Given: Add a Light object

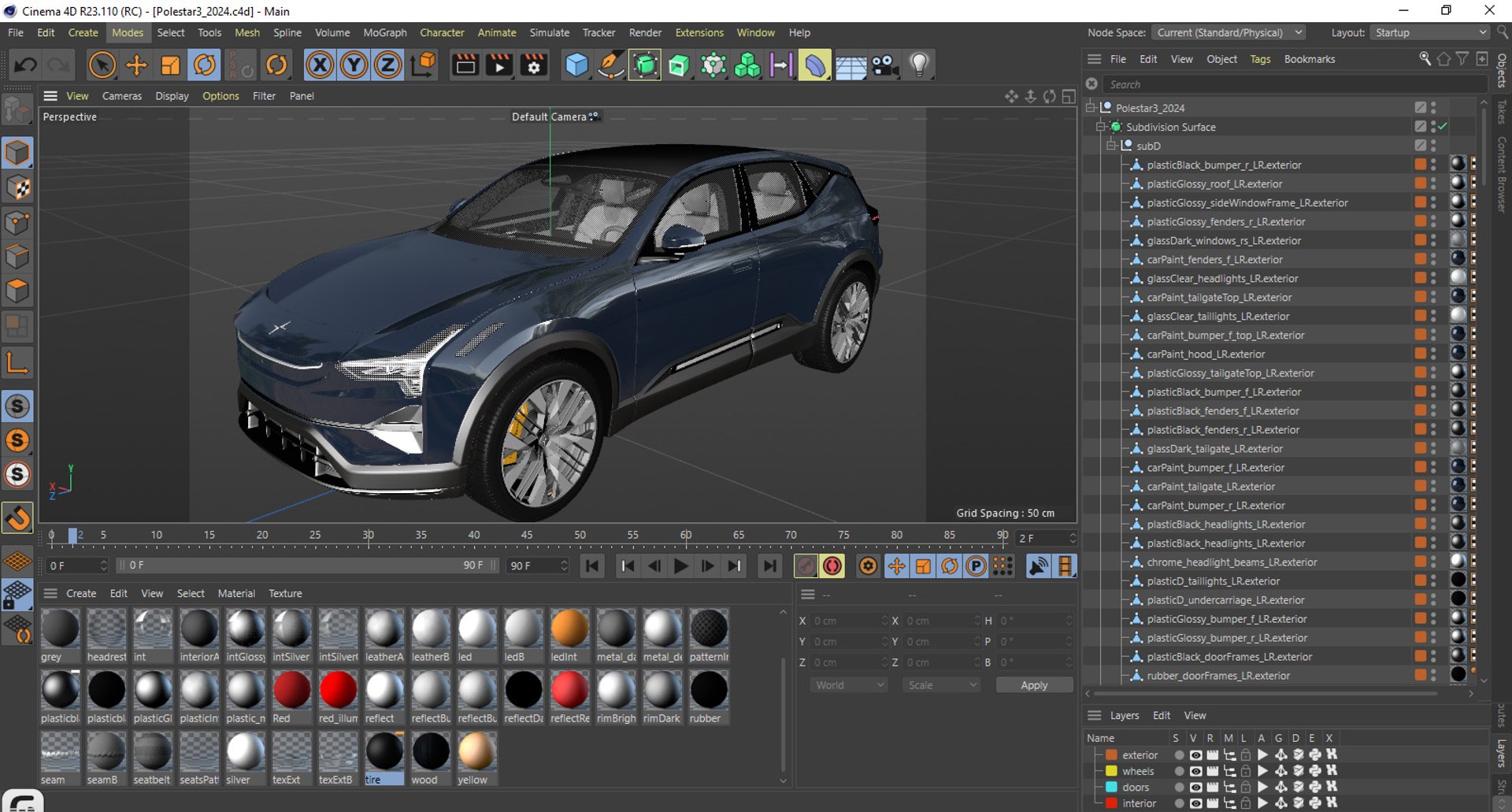Looking at the screenshot, I should coord(919,65).
